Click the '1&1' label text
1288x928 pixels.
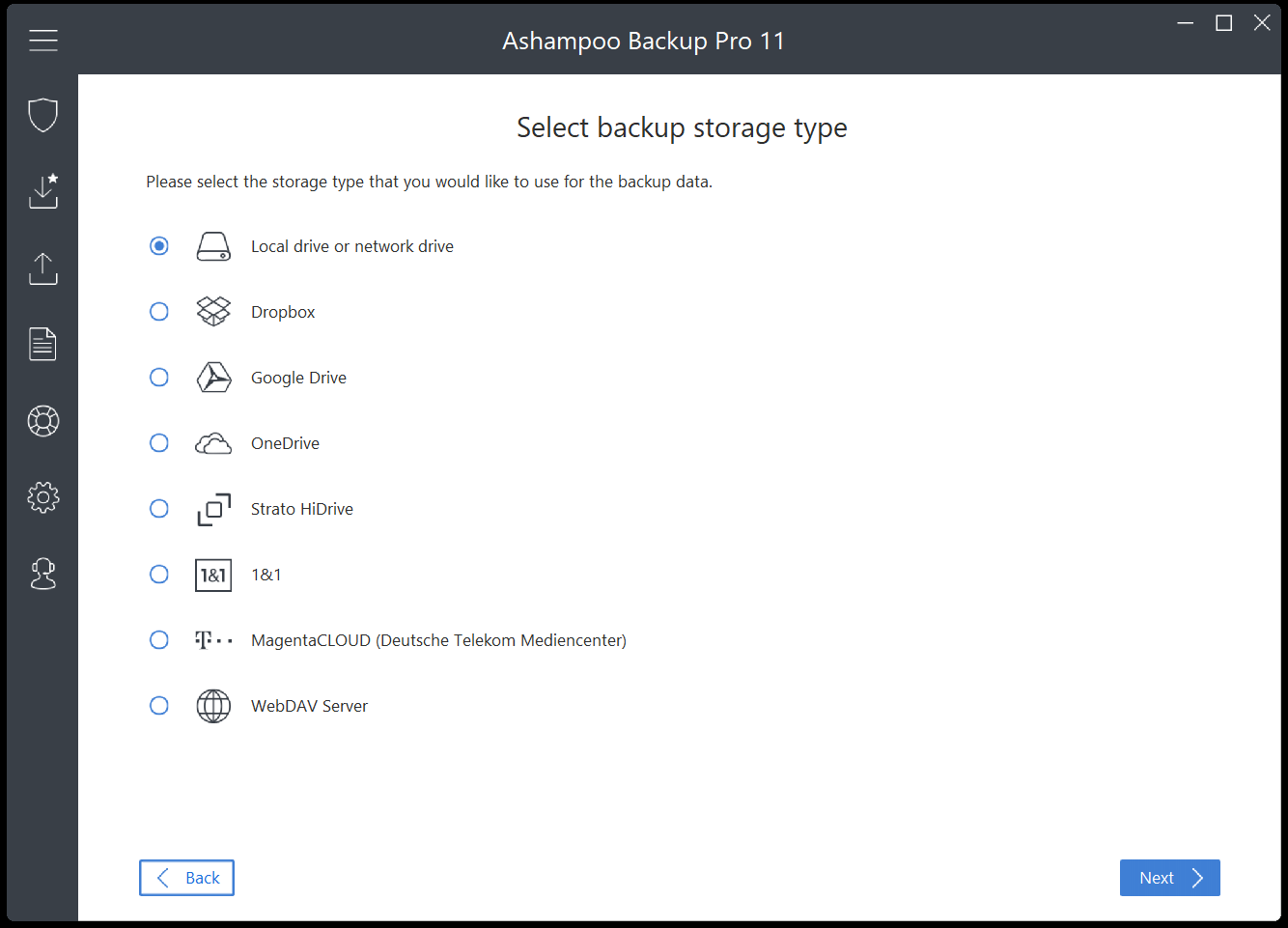coord(266,575)
